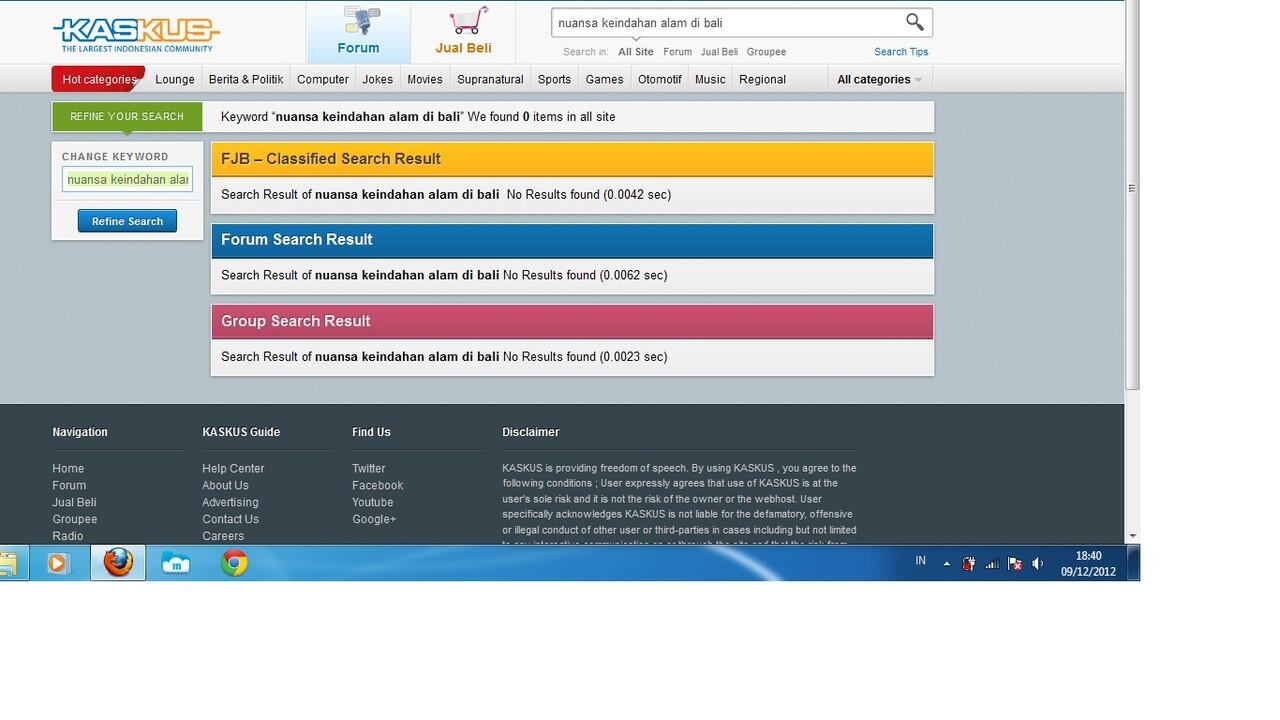1280x720 pixels.
Task: Open footer Forum link
Action: point(69,486)
